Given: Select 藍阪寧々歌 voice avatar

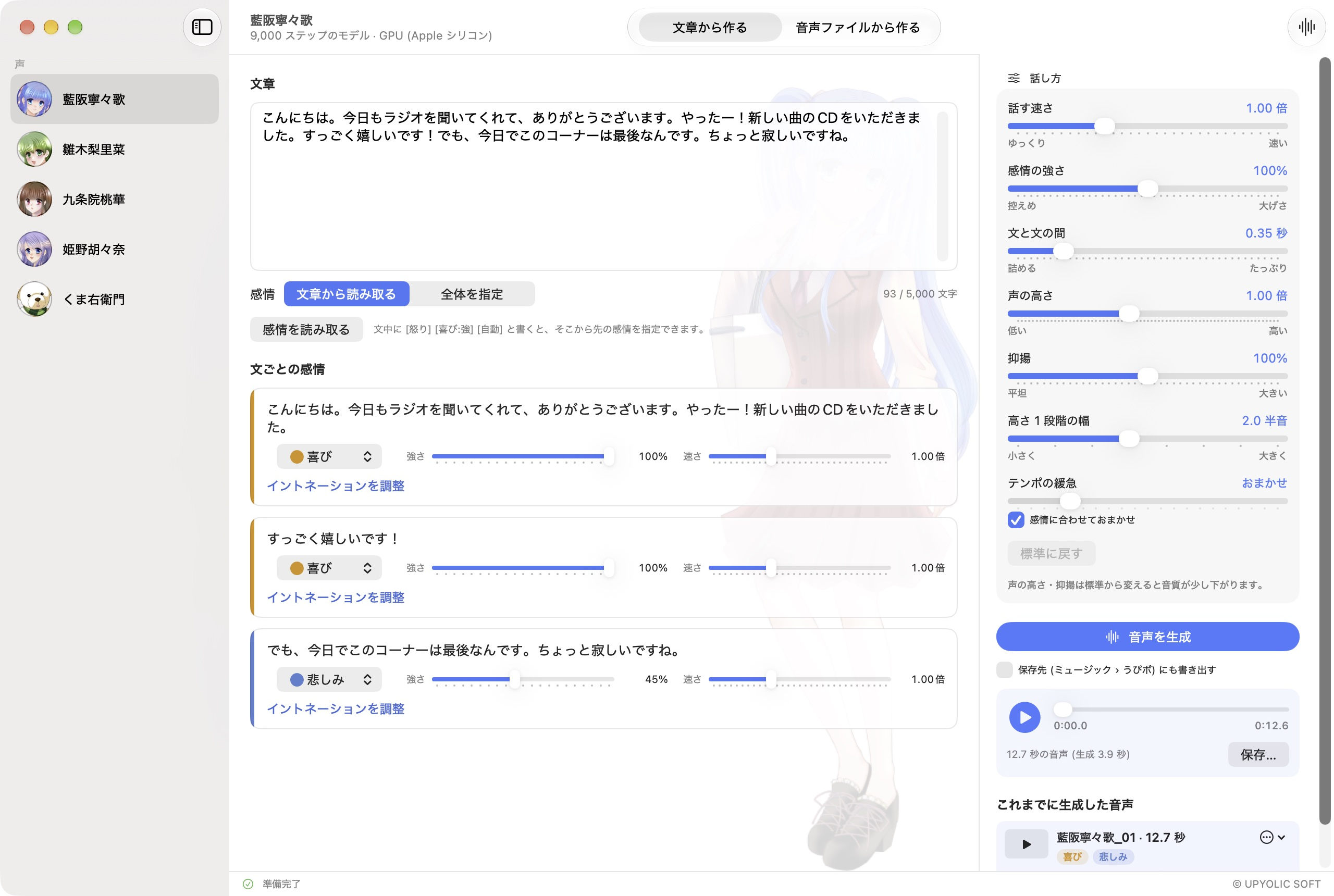Looking at the screenshot, I should coord(34,99).
